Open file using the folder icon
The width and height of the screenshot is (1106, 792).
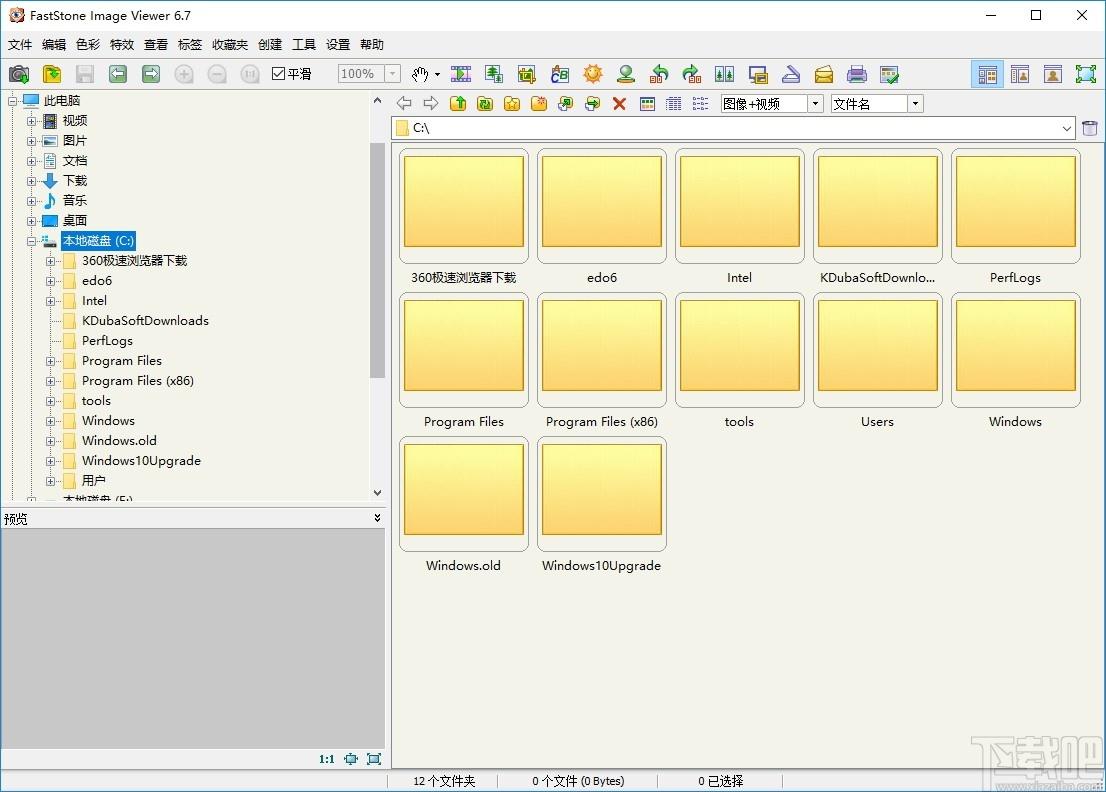click(52, 74)
